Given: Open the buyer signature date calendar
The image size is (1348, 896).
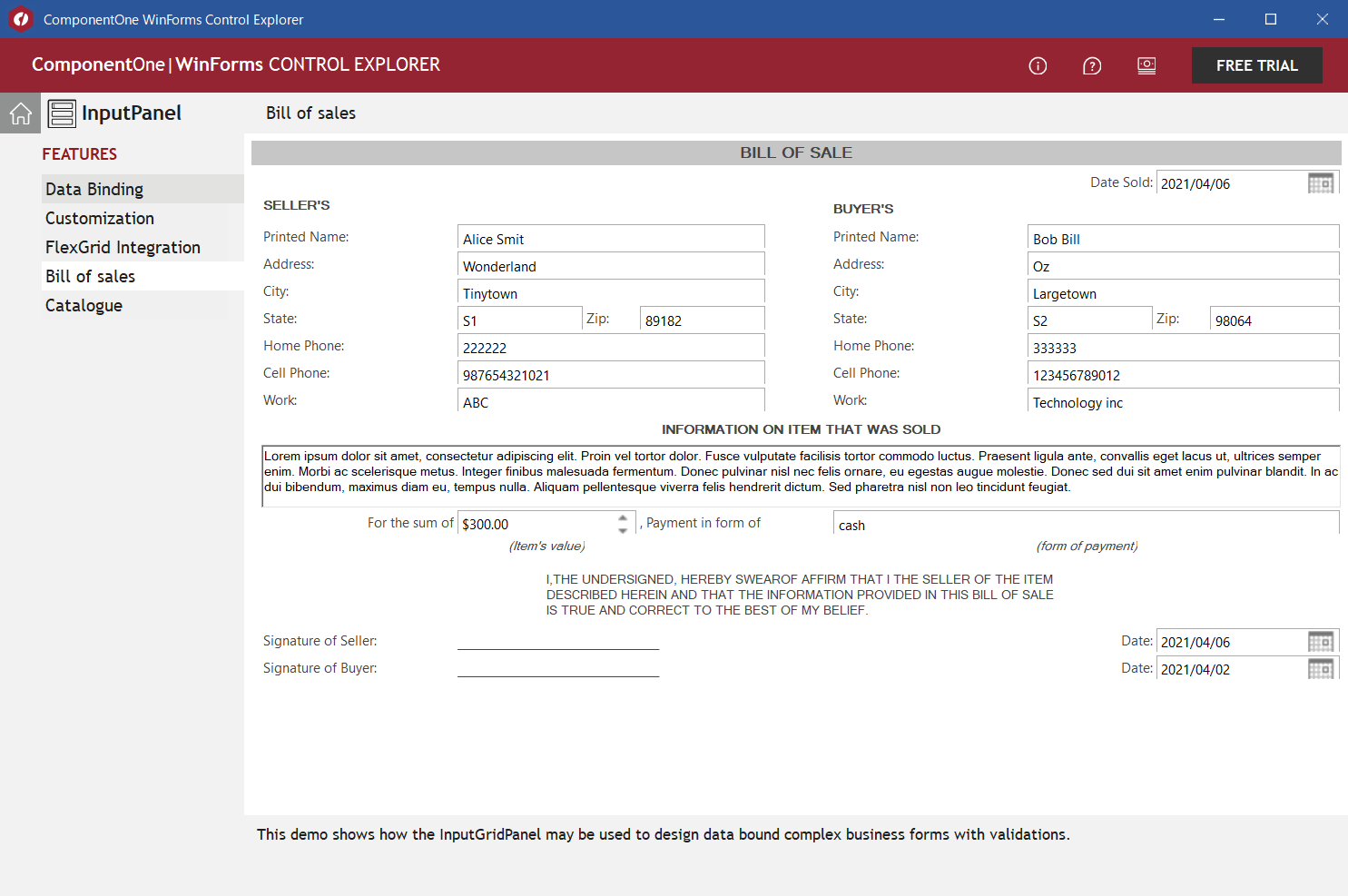Looking at the screenshot, I should pos(1321,669).
